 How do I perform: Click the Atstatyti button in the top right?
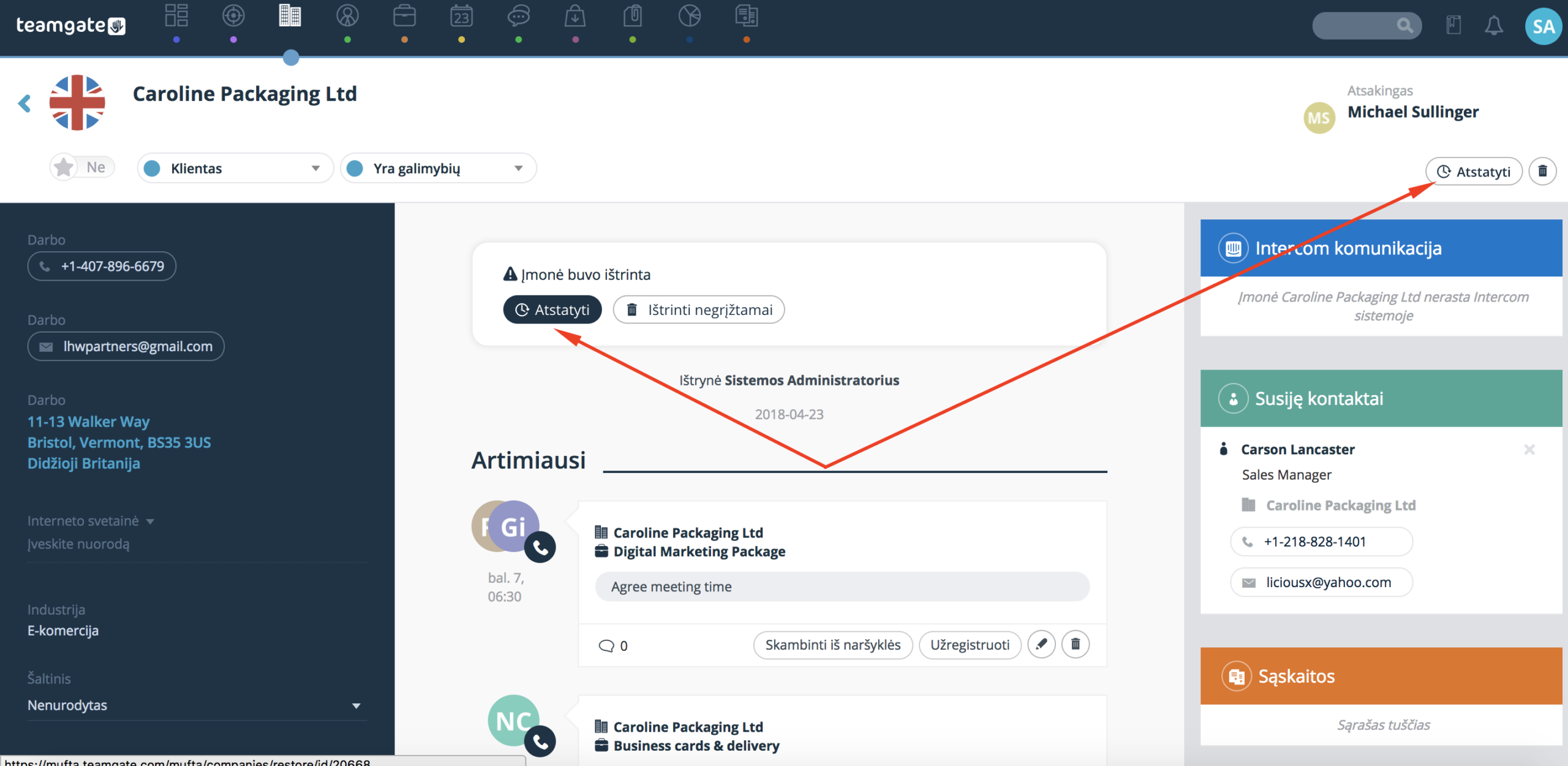click(1474, 172)
